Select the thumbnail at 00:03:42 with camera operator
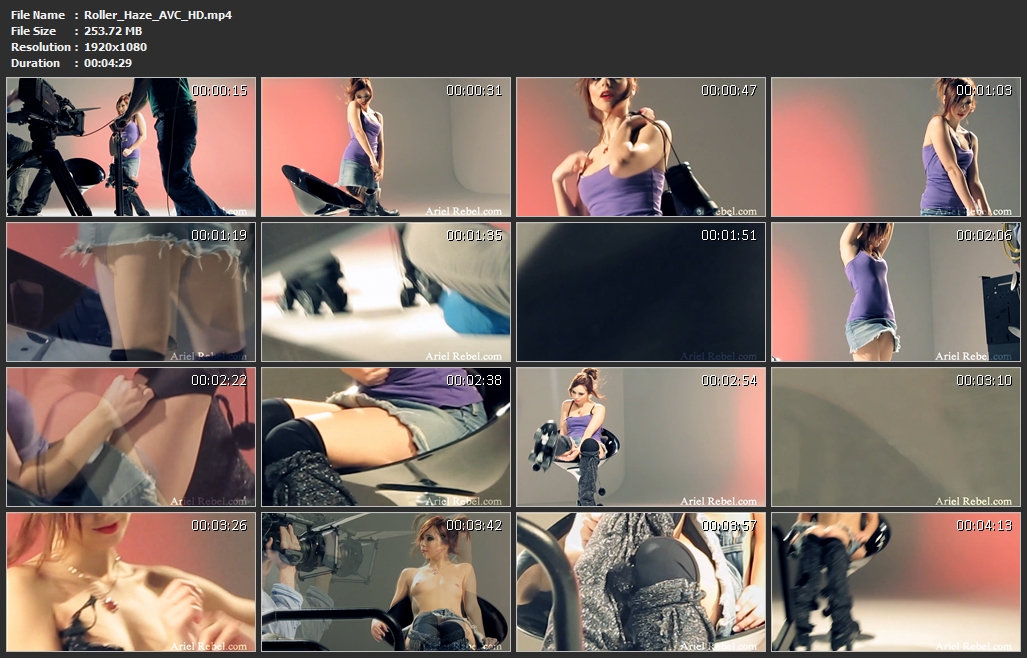 (x=386, y=582)
